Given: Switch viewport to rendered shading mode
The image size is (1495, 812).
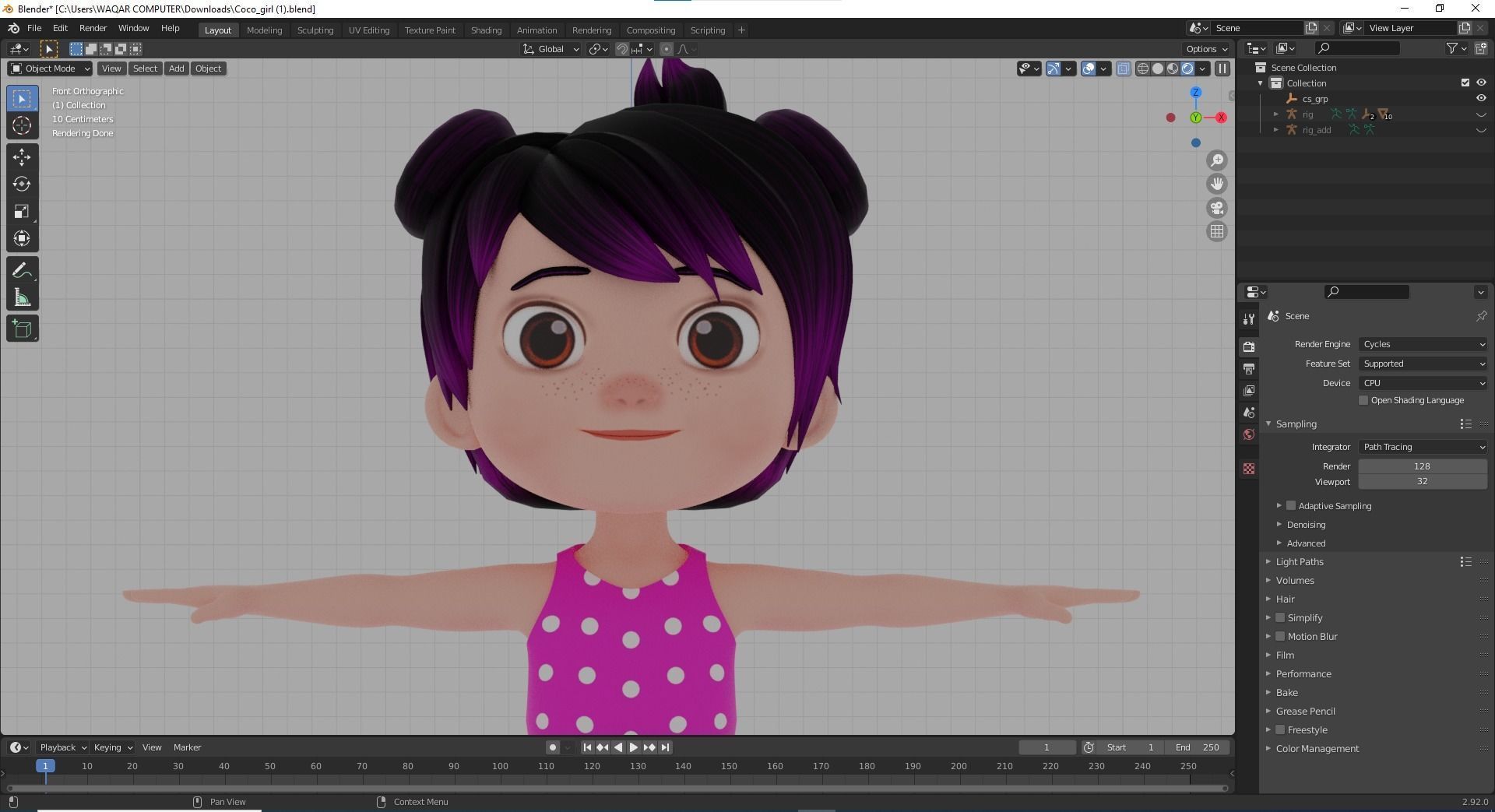Looking at the screenshot, I should coord(1187,69).
